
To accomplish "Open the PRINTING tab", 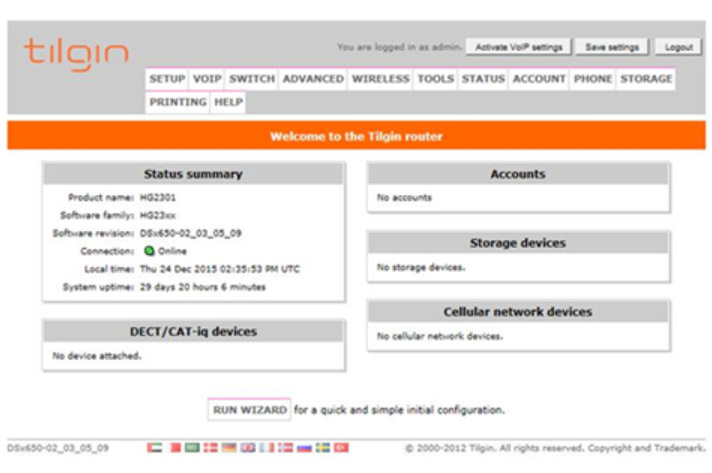I will (x=178, y=102).
